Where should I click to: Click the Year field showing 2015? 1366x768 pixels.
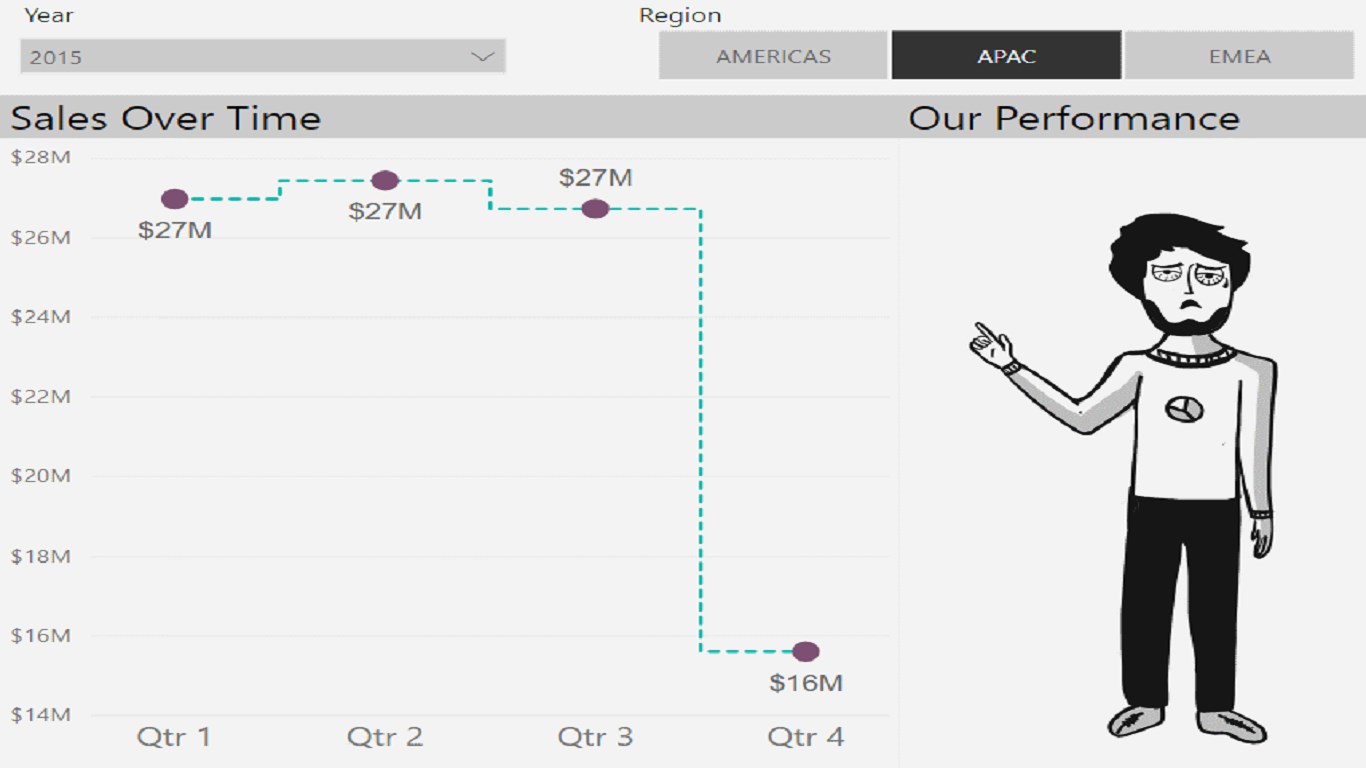240,57
